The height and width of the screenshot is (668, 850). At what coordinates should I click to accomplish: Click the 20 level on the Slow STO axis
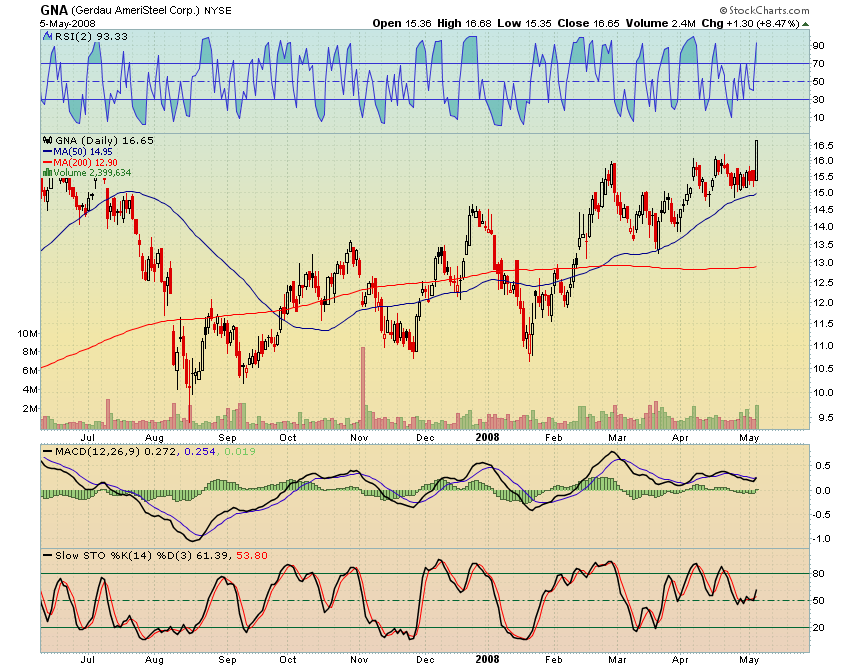point(819,628)
